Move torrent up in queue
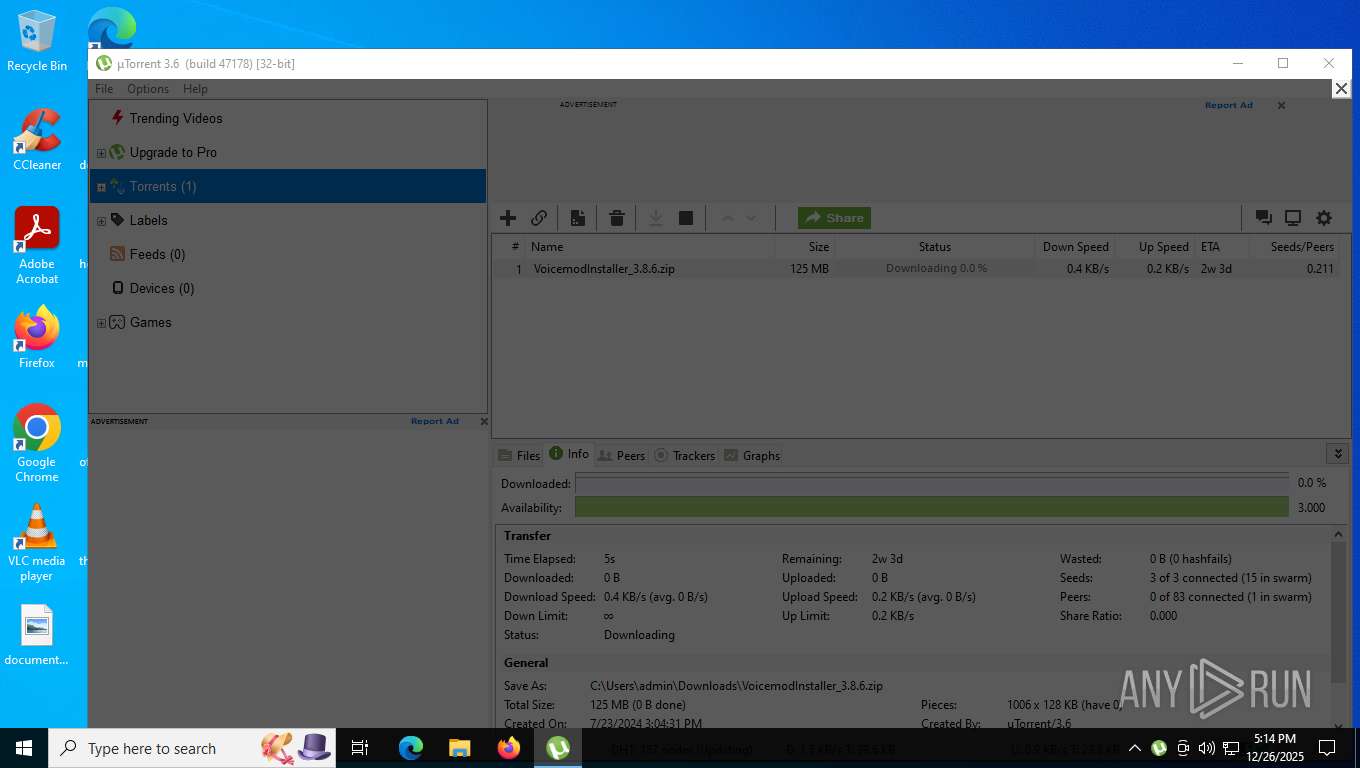 728,218
